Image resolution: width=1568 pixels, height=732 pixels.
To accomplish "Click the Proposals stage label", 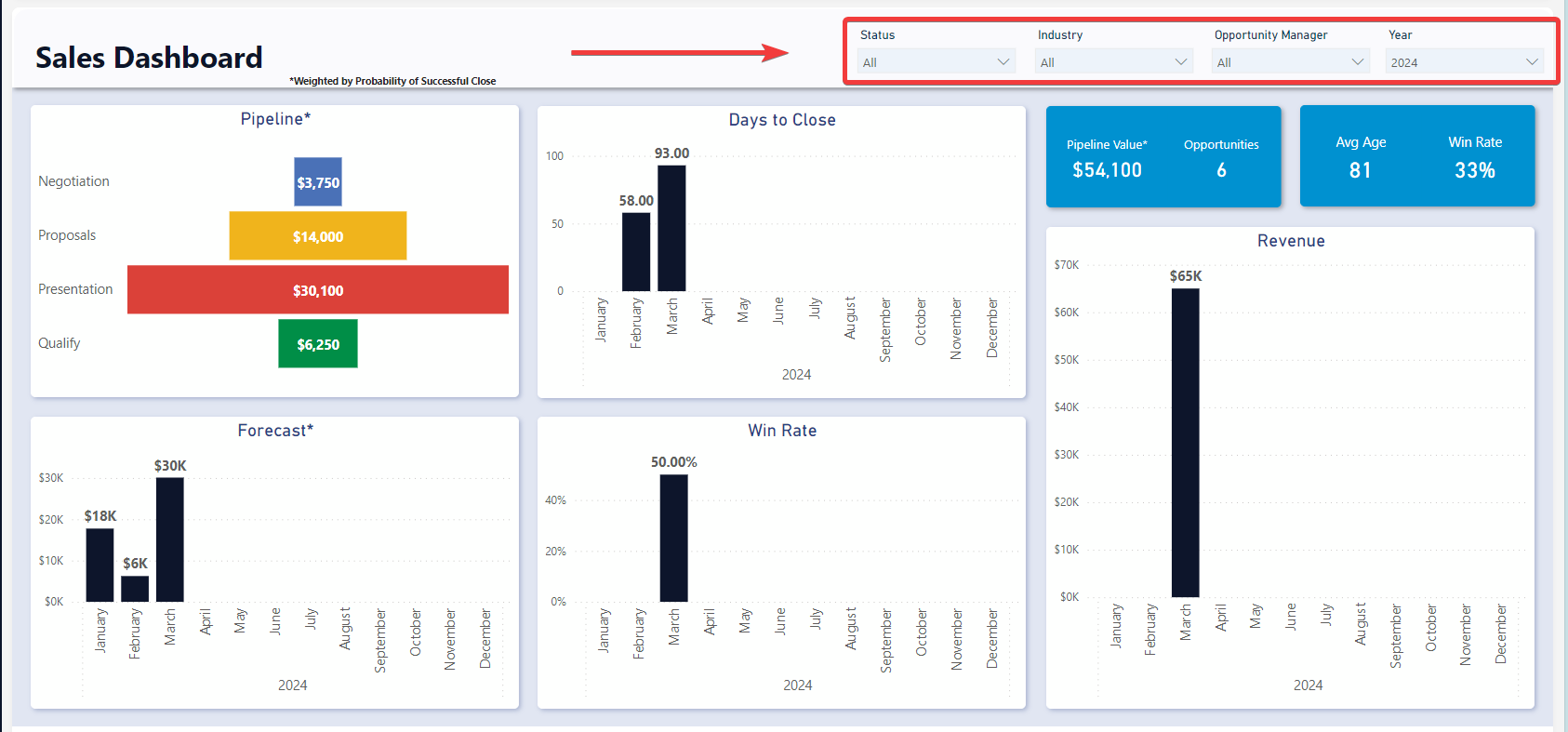I will pyautogui.click(x=67, y=235).
